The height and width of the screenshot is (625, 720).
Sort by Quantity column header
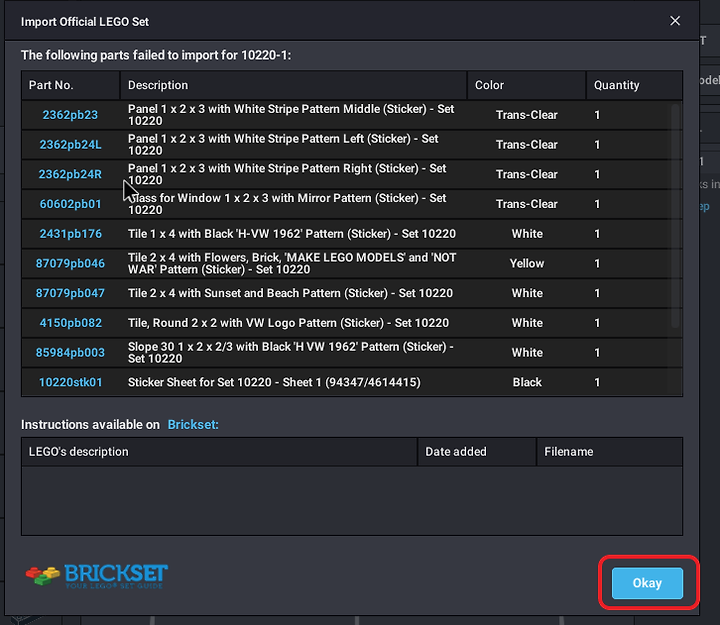tap(634, 85)
